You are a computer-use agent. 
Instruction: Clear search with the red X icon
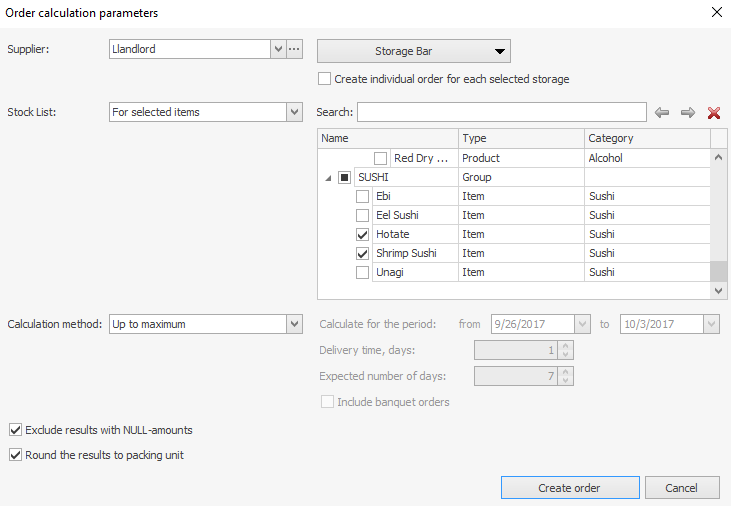point(714,113)
